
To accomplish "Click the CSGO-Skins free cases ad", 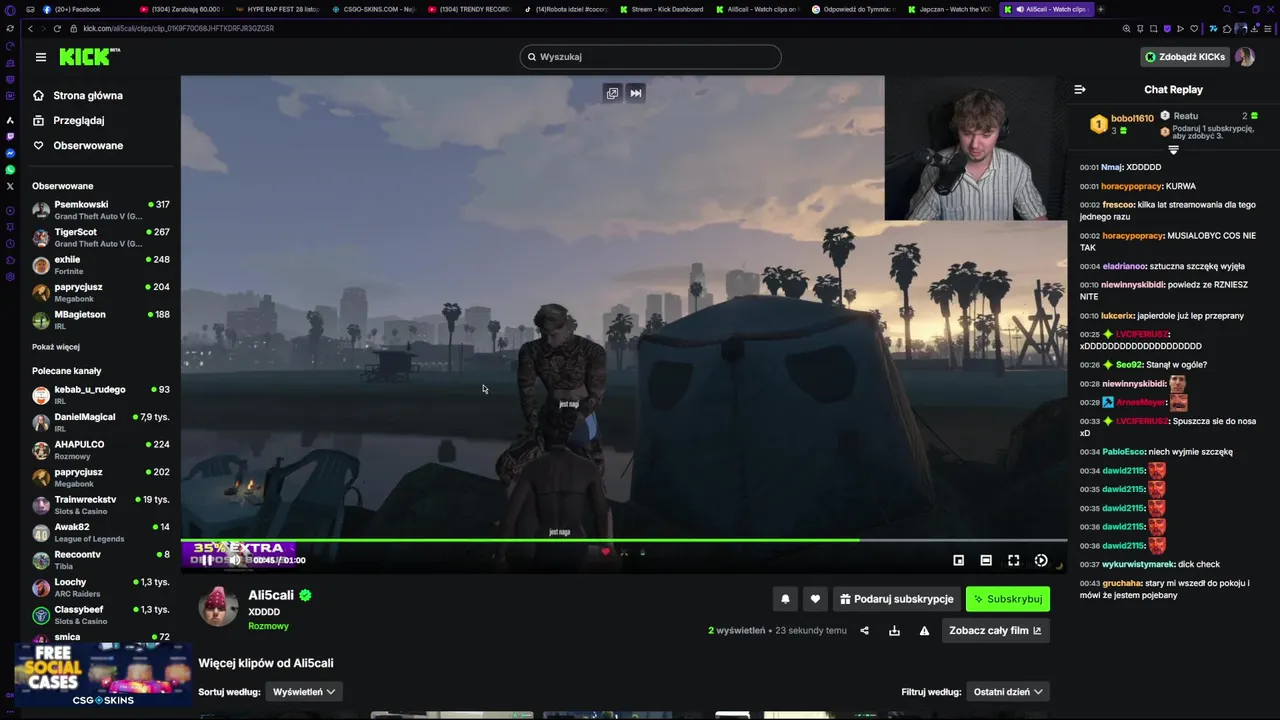I will (x=102, y=675).
